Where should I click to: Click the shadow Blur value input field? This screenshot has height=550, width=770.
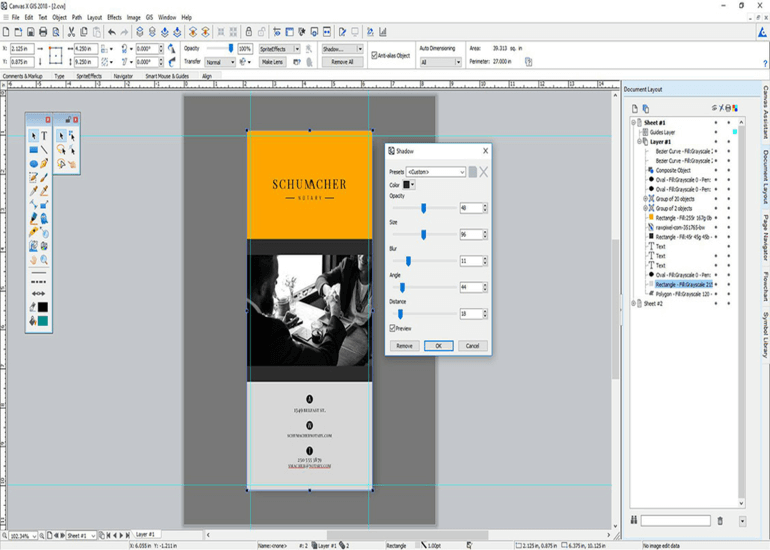[x=470, y=261]
